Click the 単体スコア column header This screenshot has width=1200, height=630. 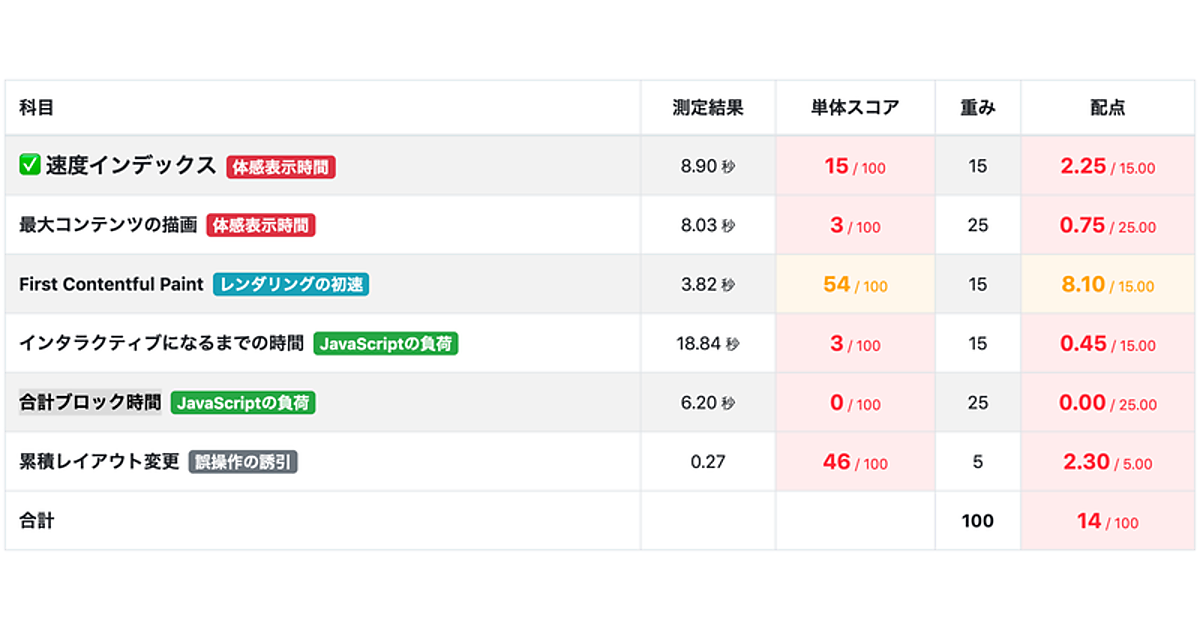(855, 108)
